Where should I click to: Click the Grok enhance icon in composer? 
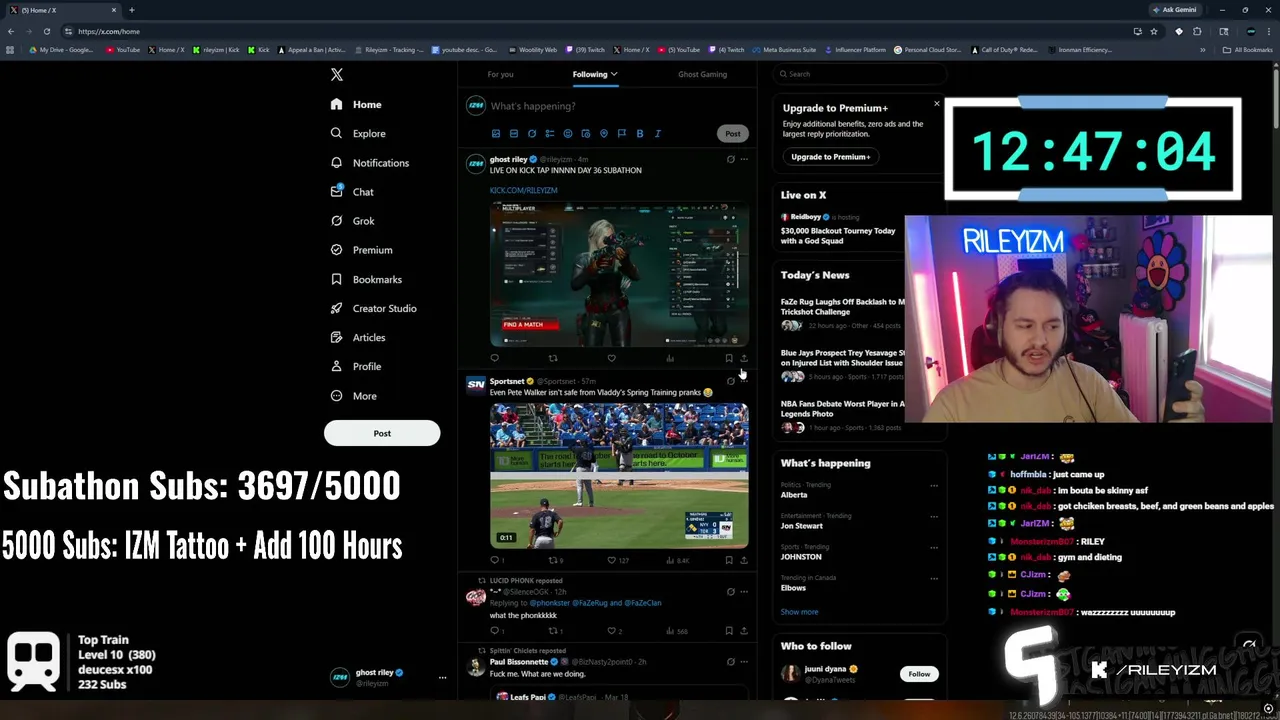click(x=532, y=133)
